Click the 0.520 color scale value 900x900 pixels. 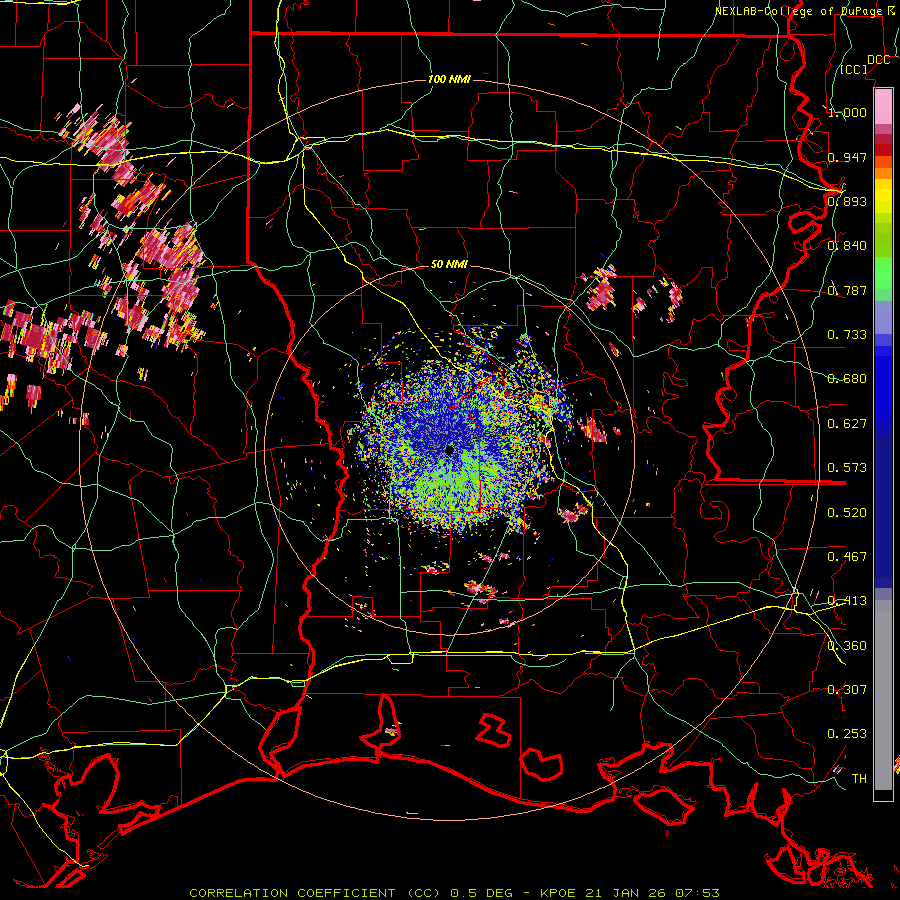coord(847,512)
